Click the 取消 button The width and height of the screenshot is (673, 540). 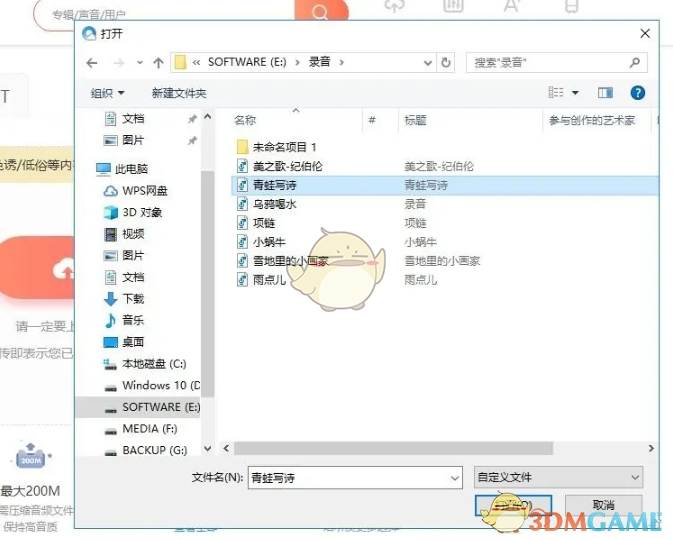(603, 506)
